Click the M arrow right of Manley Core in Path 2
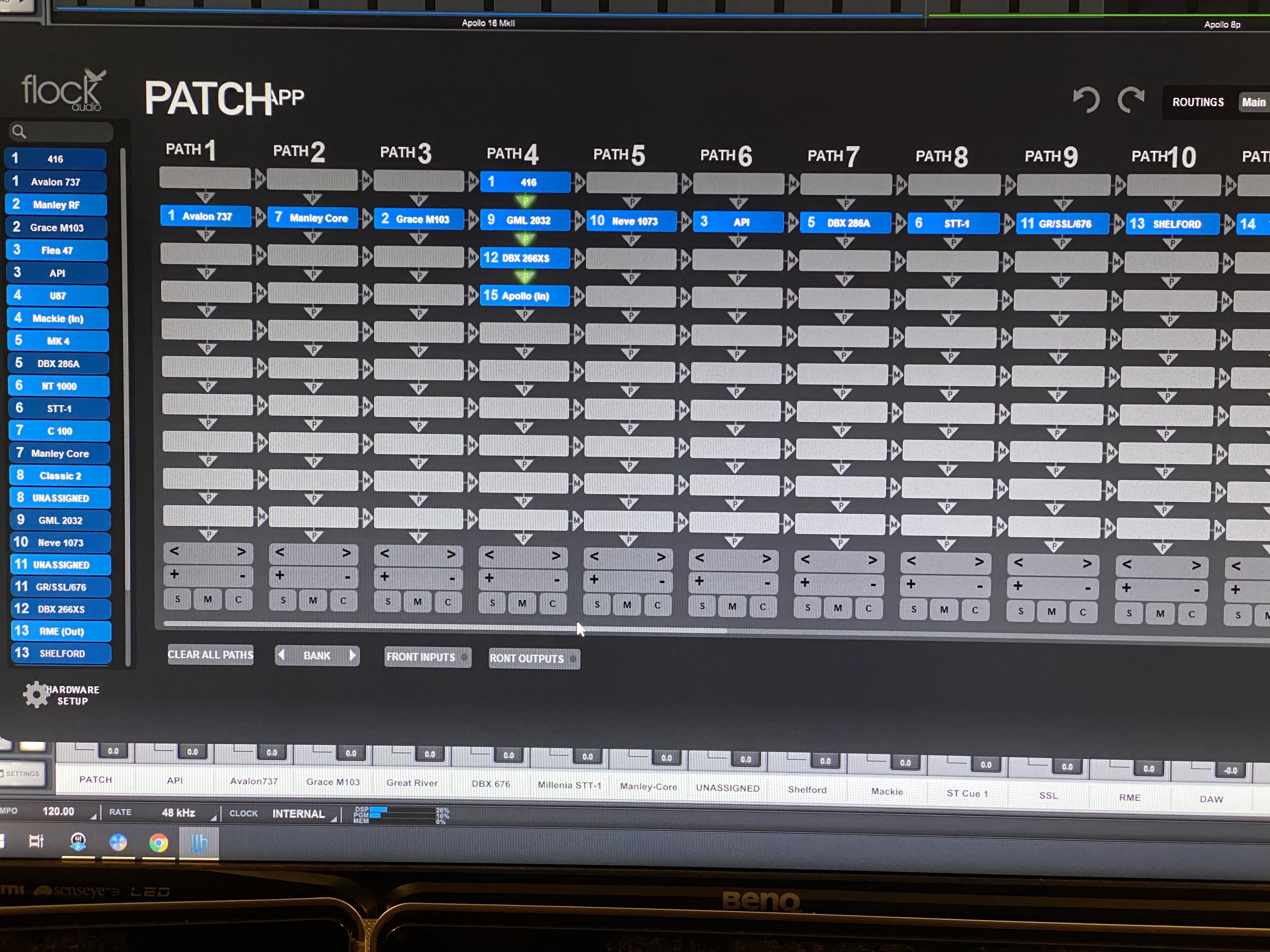This screenshot has height=952, width=1270. click(367, 218)
